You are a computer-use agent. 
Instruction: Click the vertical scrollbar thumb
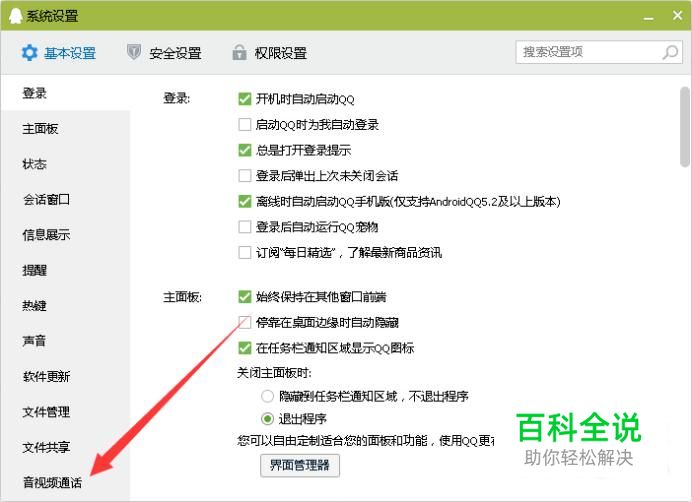point(684,127)
